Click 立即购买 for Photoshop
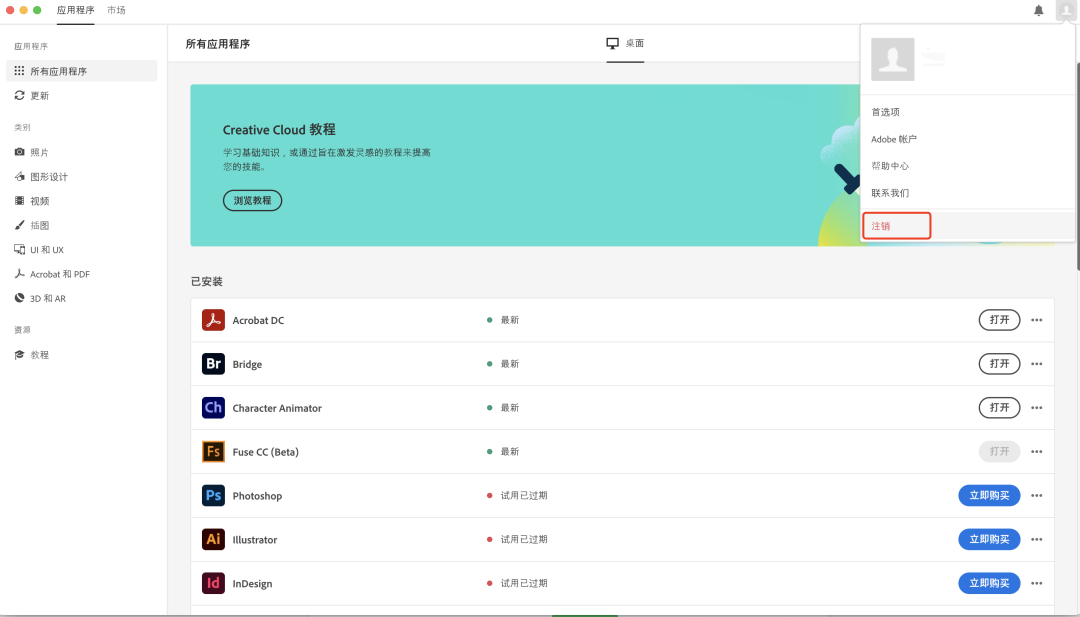This screenshot has width=1080, height=617. coord(989,496)
